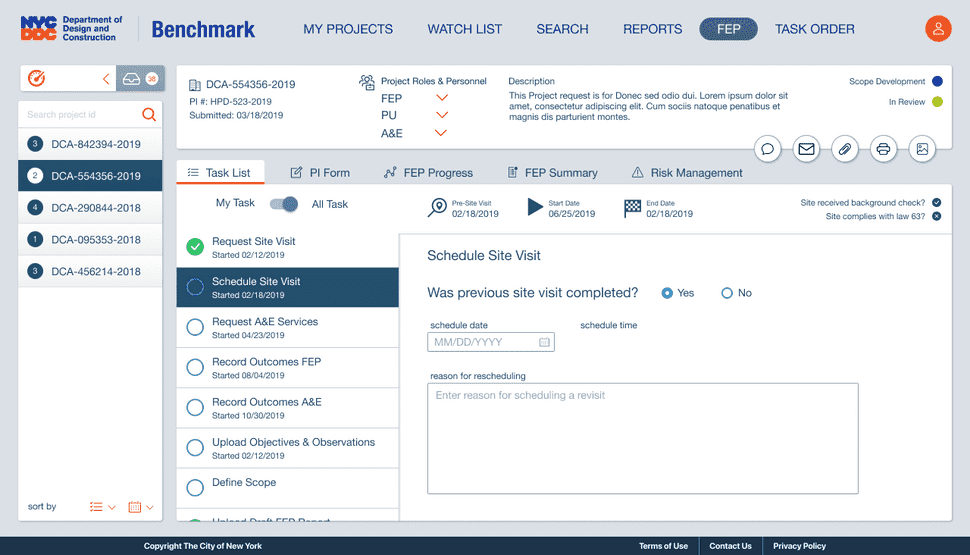Select the Task List tab

(x=220, y=173)
